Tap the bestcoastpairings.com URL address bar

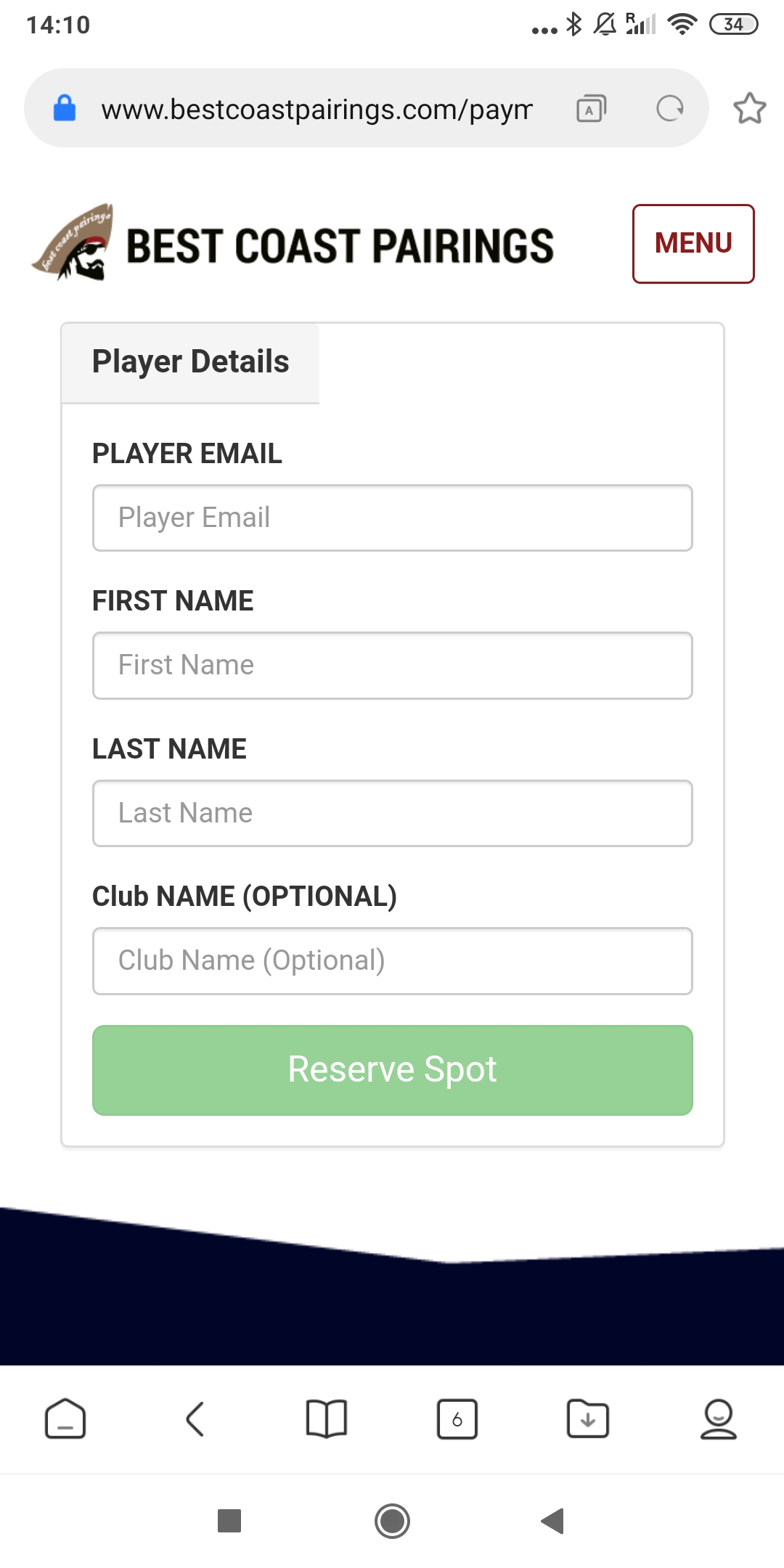(317, 110)
